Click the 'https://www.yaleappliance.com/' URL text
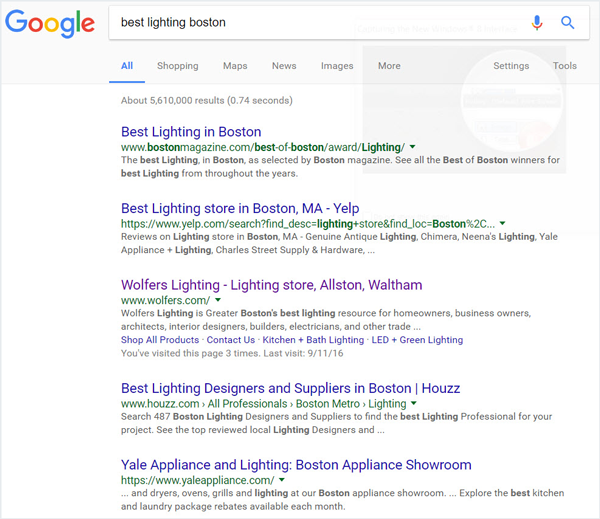 pyautogui.click(x=197, y=480)
